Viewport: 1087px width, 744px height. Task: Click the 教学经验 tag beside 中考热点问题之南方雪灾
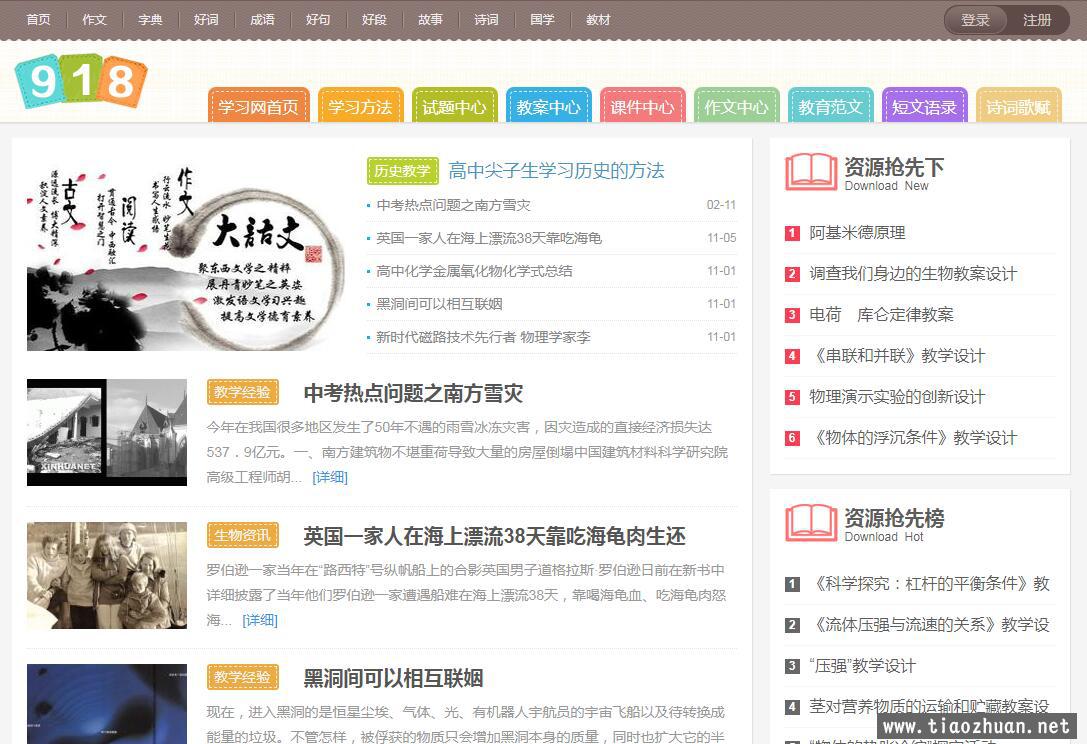243,392
